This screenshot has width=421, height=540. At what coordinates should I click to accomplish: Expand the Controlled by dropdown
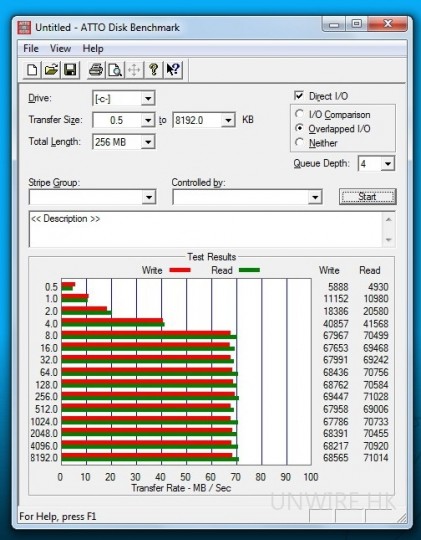(315, 197)
